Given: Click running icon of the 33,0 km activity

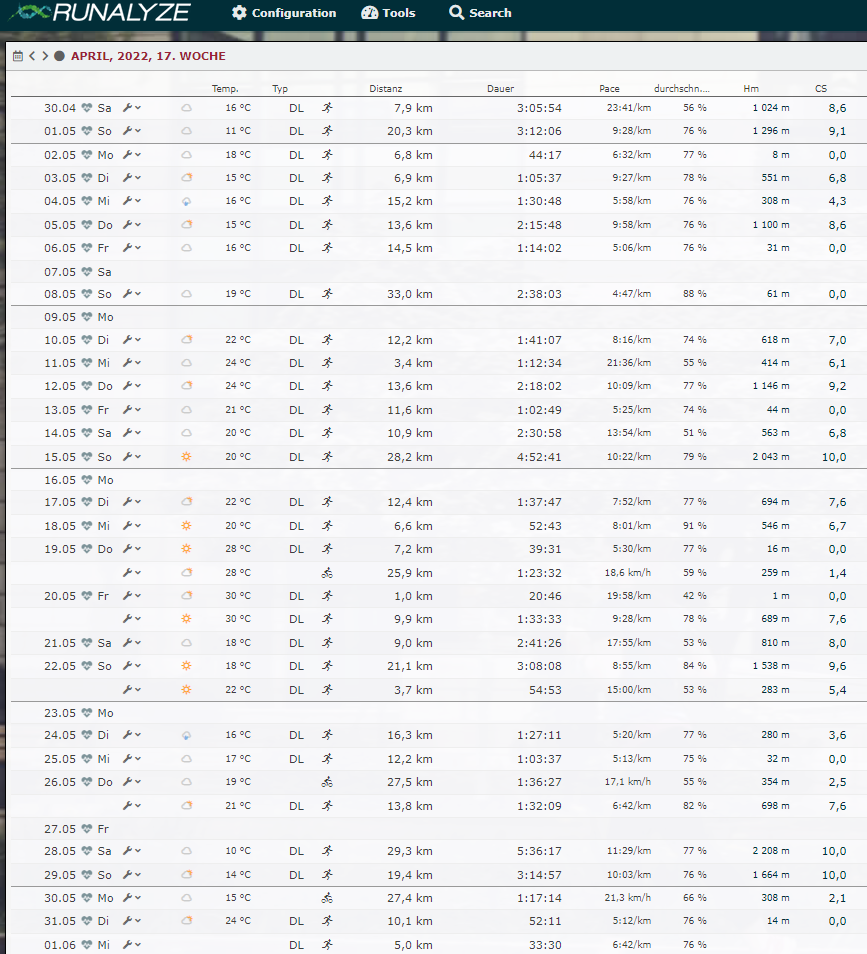Looking at the screenshot, I should coord(327,294).
